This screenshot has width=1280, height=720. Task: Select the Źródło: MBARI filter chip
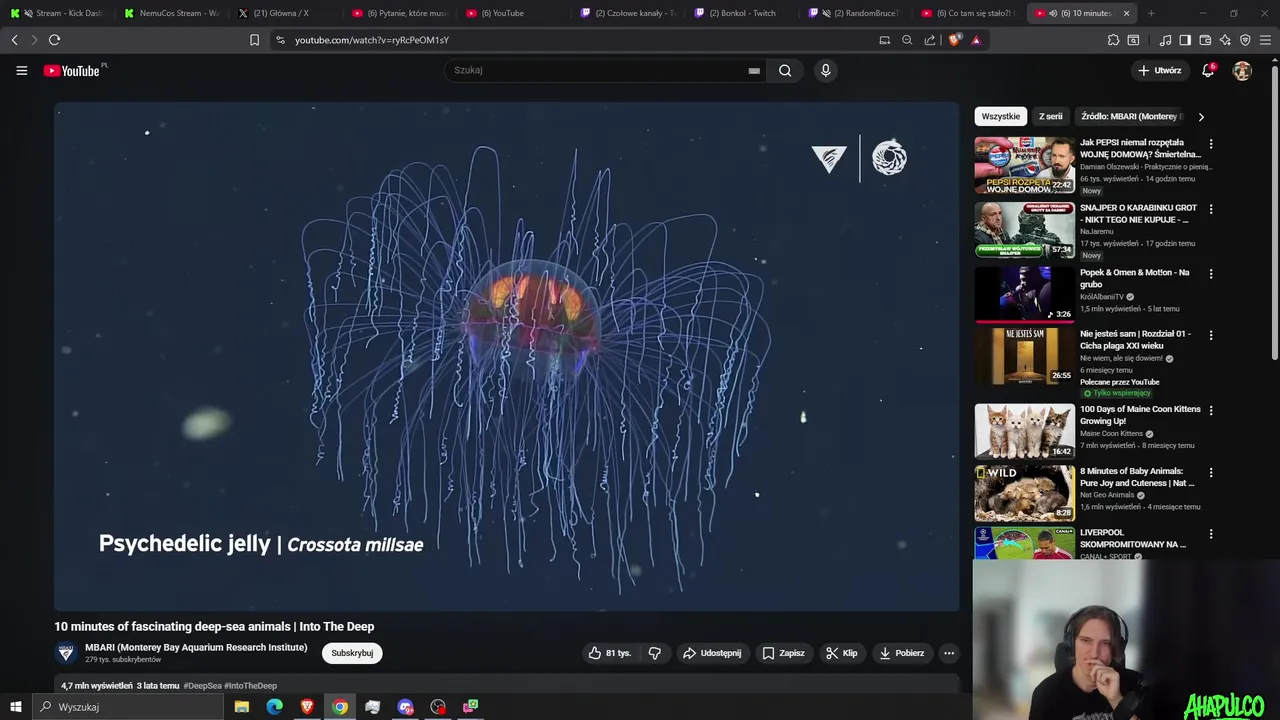1131,117
